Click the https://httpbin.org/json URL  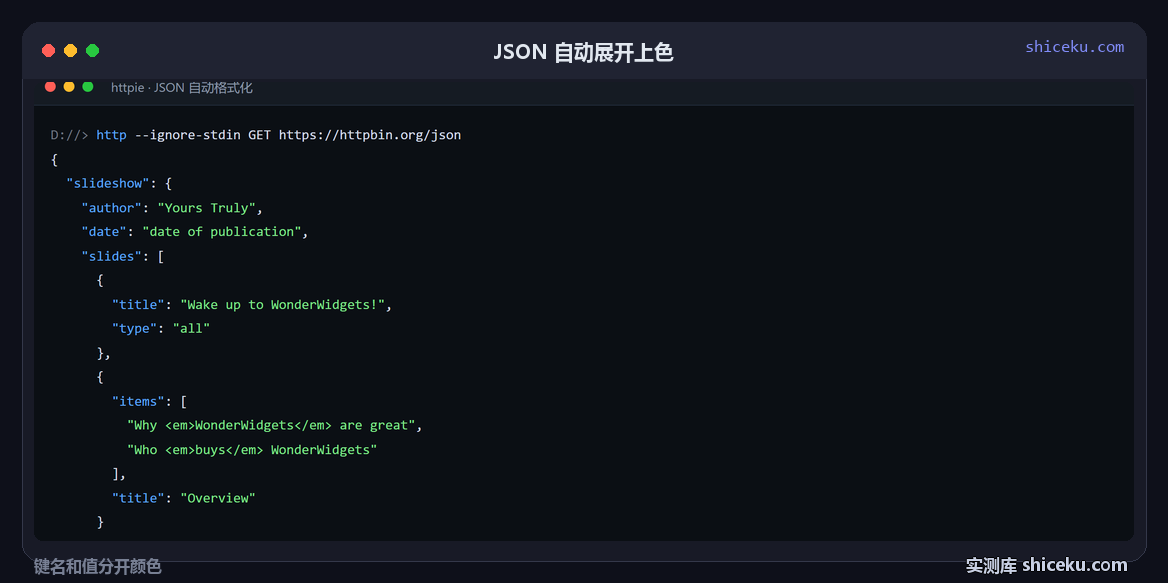point(369,136)
